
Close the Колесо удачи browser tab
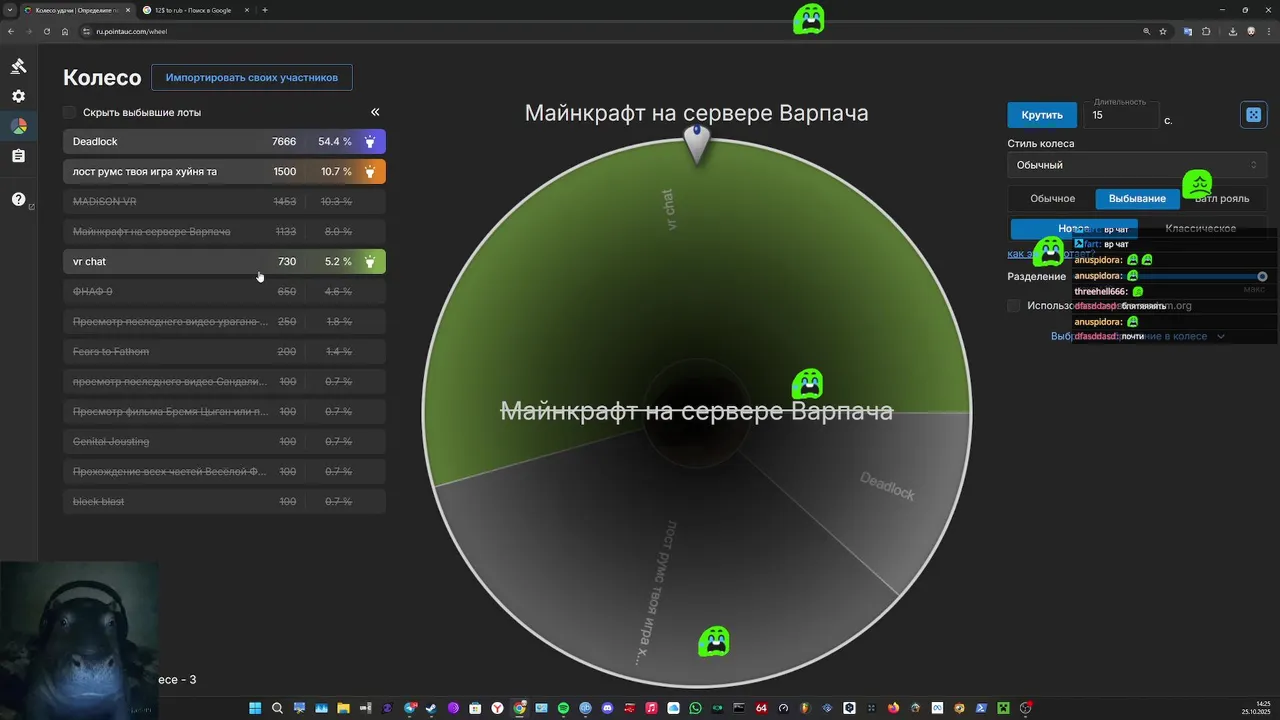tap(127, 10)
